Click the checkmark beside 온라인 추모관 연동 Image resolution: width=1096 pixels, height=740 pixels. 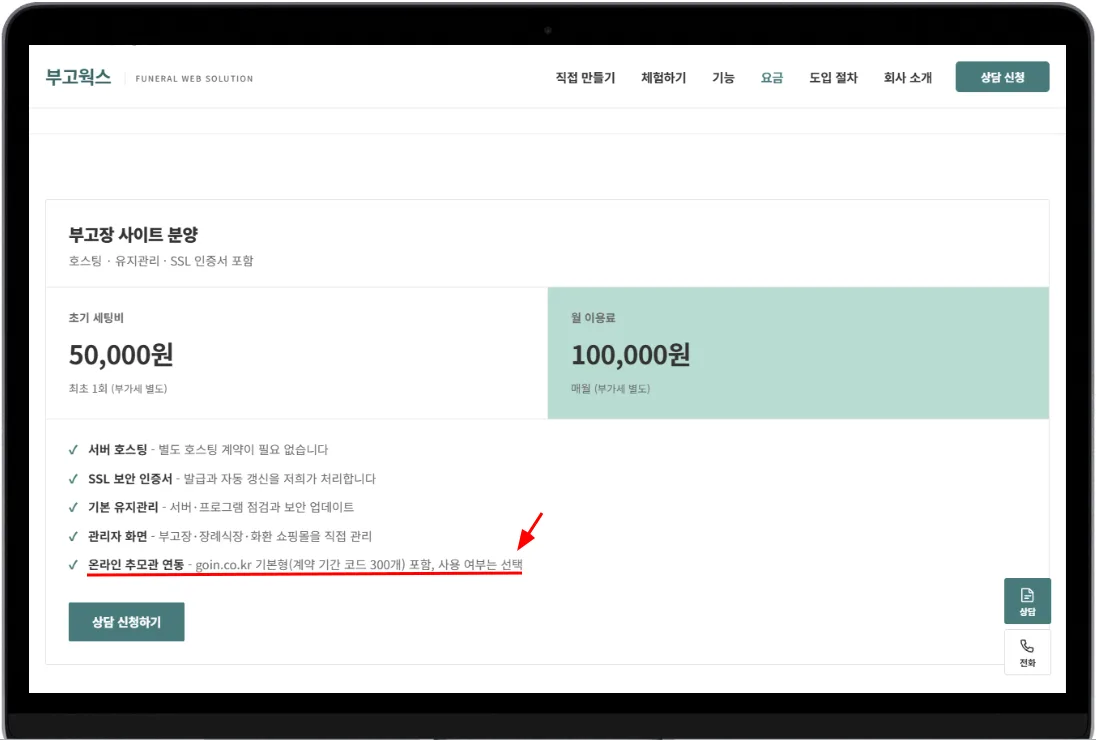pyautogui.click(x=73, y=565)
